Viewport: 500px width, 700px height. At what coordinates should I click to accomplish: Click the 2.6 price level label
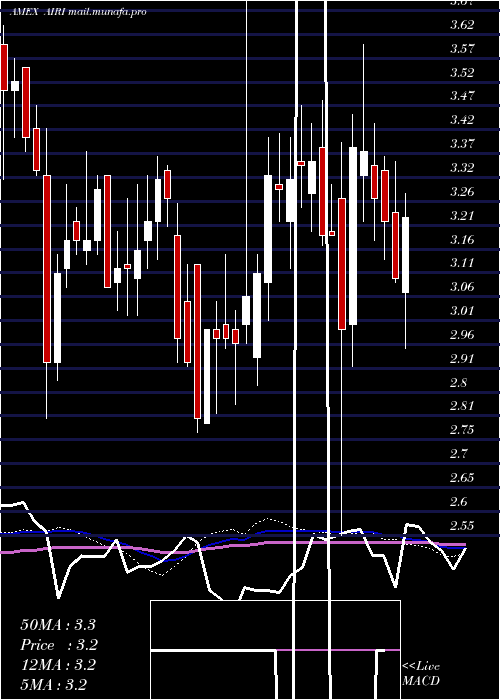[x=458, y=502]
